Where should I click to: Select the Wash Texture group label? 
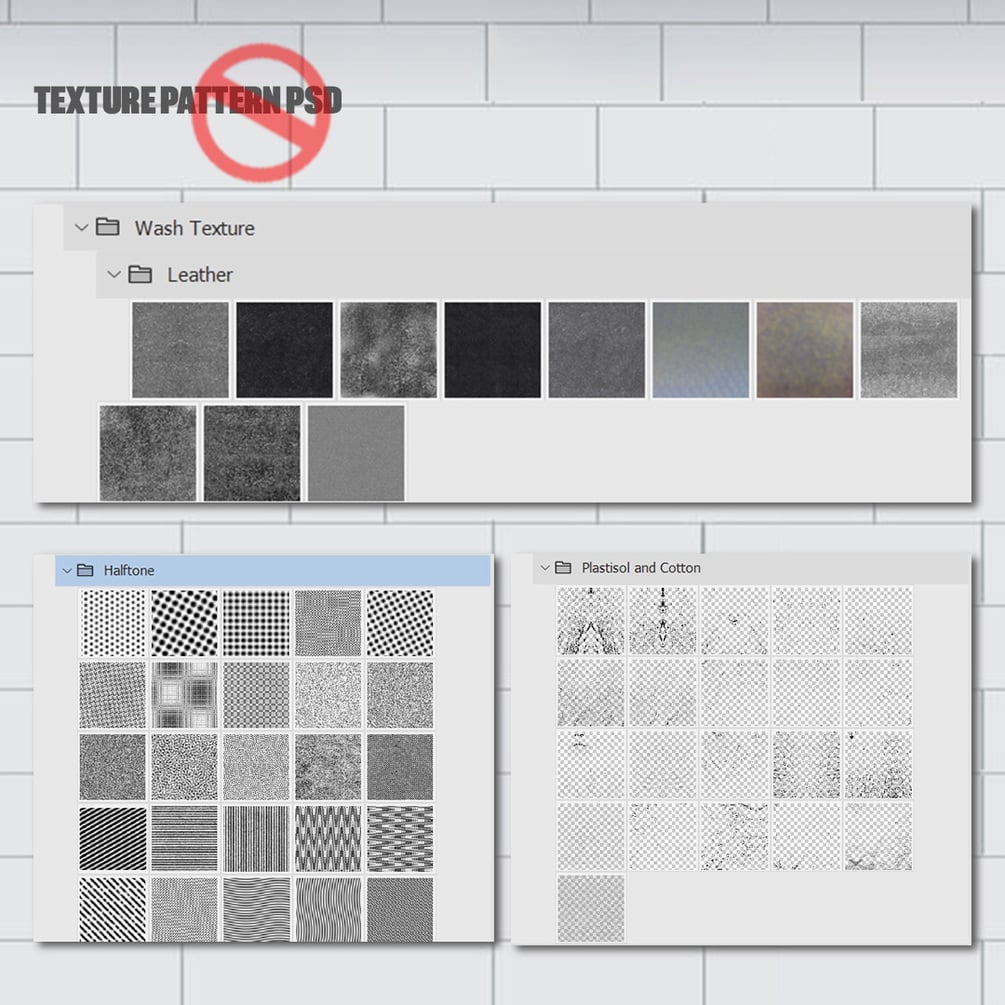(x=194, y=228)
